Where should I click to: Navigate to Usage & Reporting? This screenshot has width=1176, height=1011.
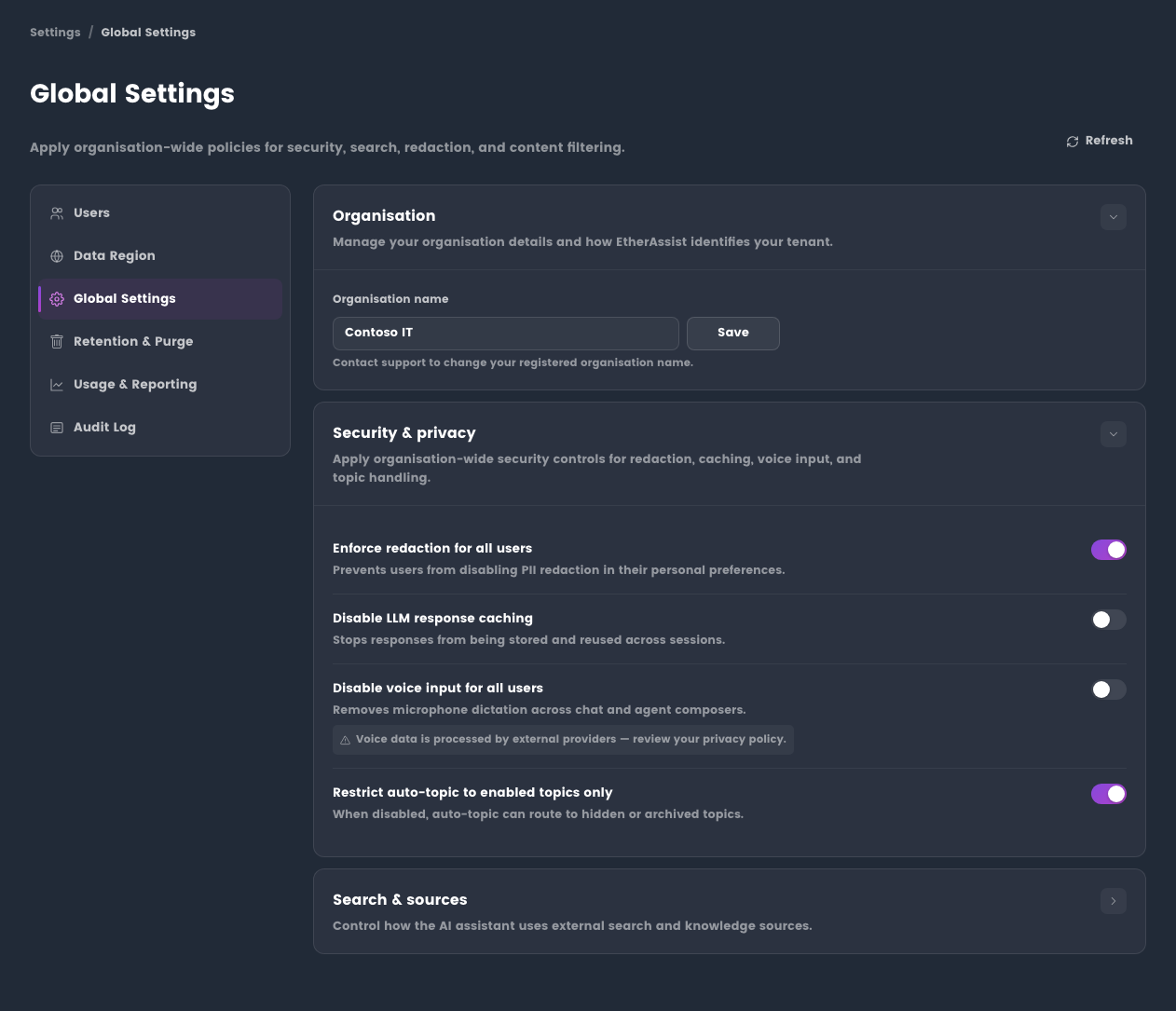click(160, 385)
